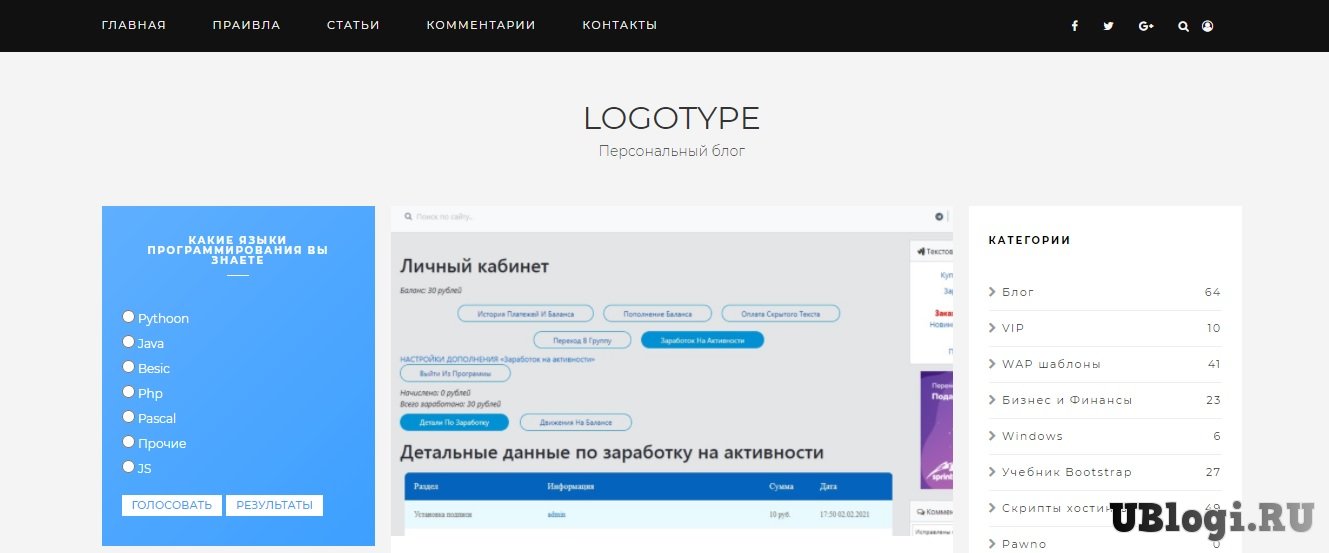
Task: Select the Pythoon radio option
Action: click(x=128, y=317)
